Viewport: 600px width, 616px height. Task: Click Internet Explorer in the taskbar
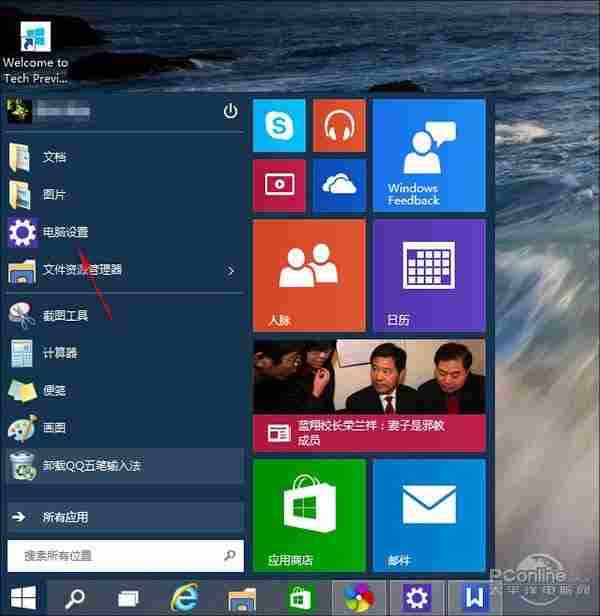click(183, 598)
